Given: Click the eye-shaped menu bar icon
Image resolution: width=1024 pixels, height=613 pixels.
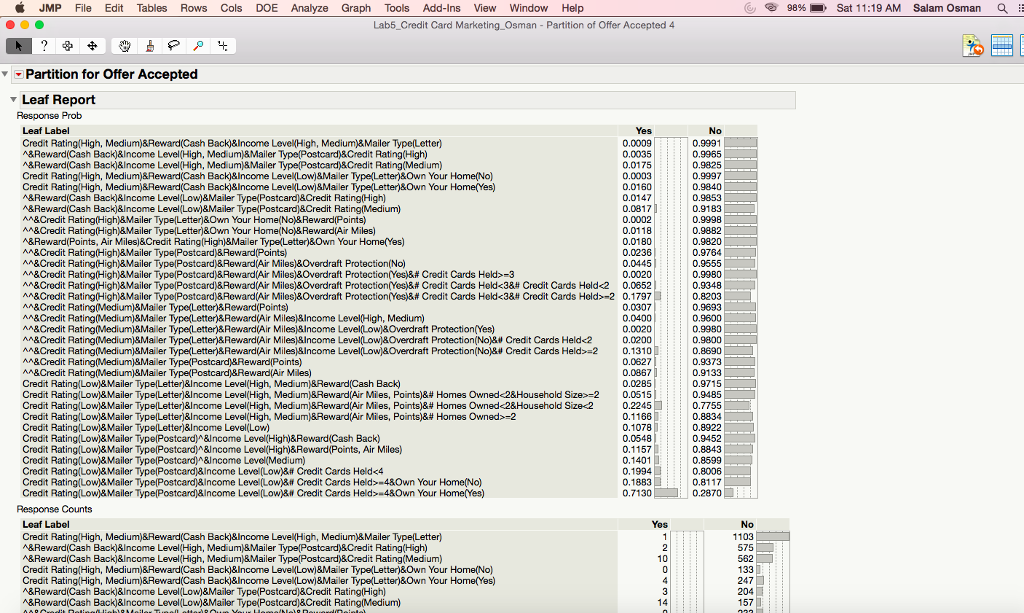Looking at the screenshot, I should click(x=771, y=8).
